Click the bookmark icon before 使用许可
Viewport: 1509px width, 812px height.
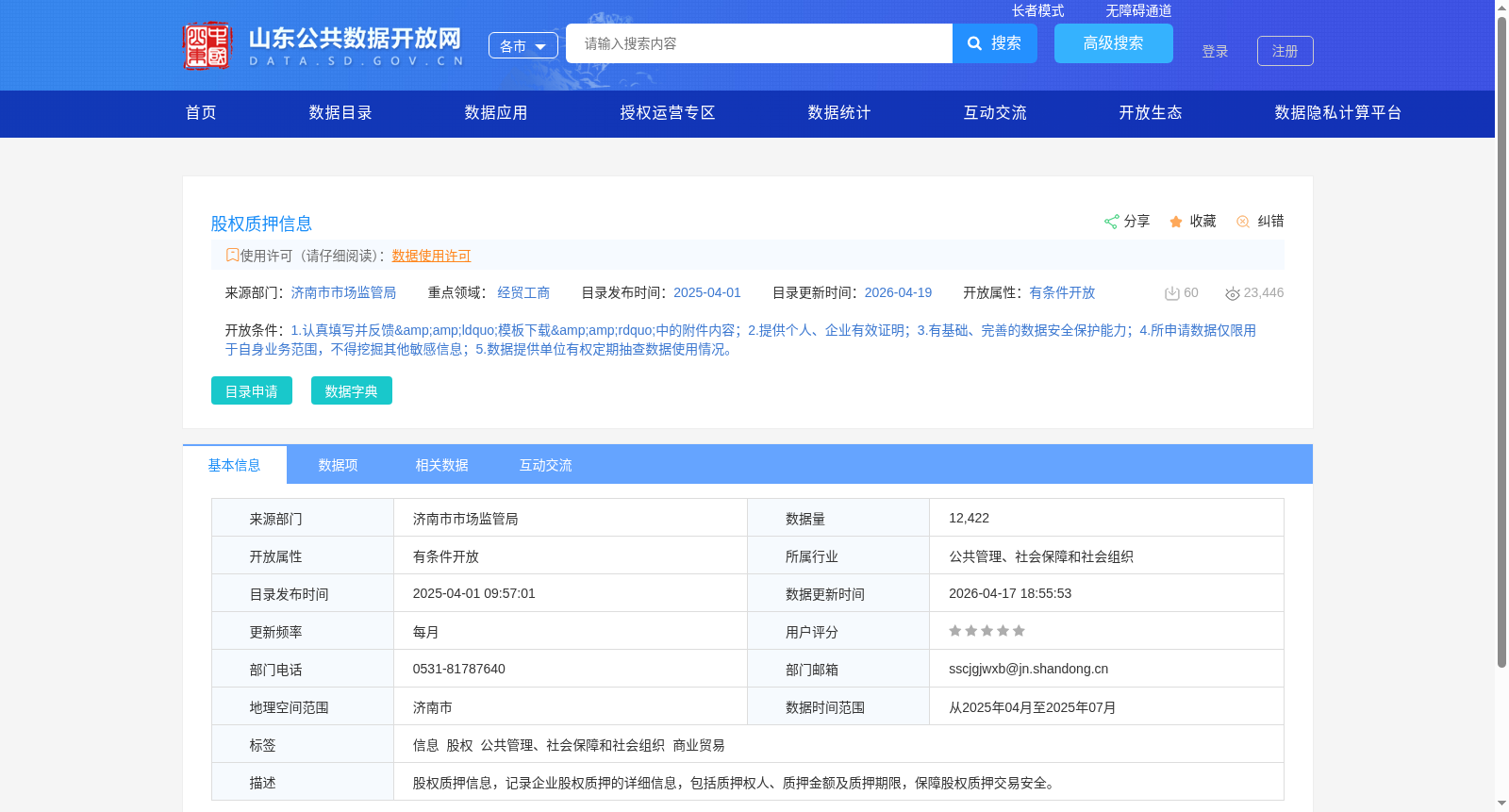[232, 255]
